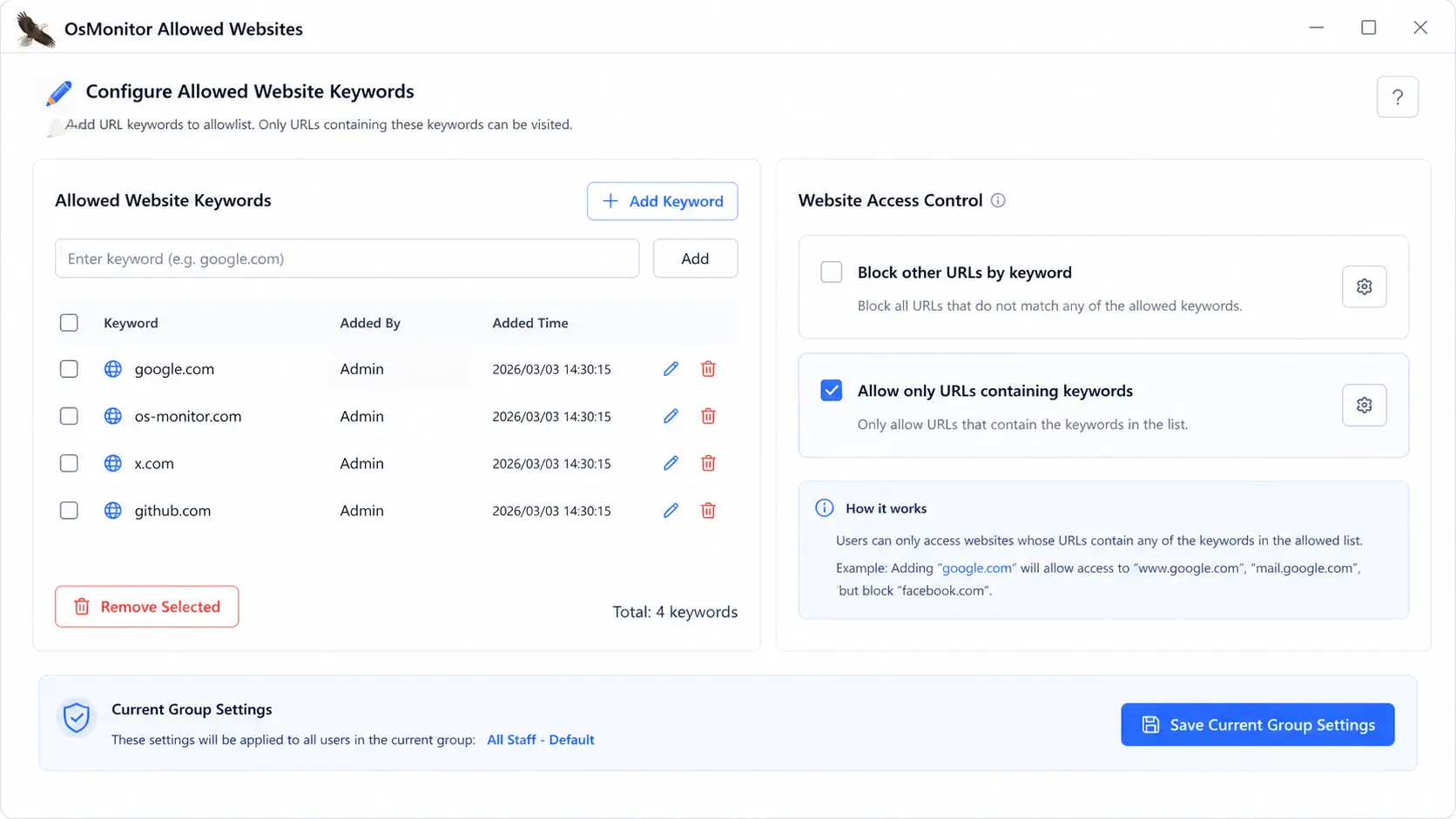The width and height of the screenshot is (1456, 819).
Task: Click the shield icon in Current Group Settings
Action: 77,718
